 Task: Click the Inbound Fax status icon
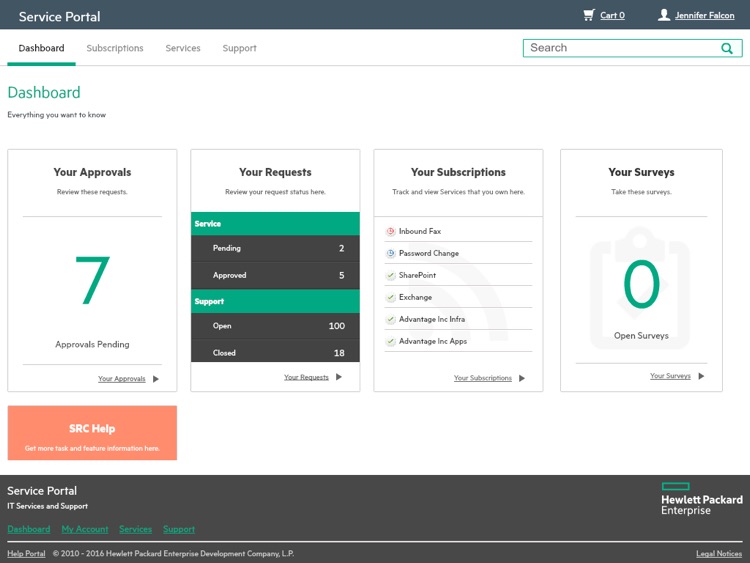[391, 231]
